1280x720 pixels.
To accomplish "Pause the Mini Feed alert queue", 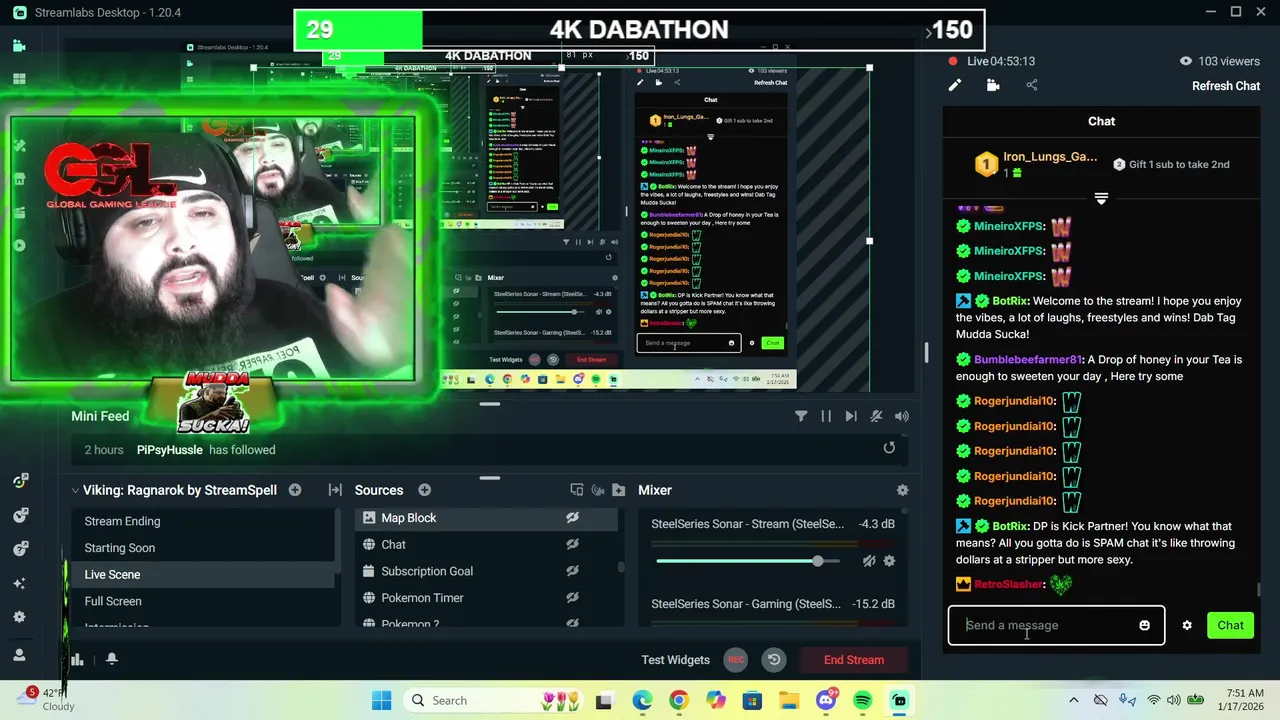I will click(826, 416).
